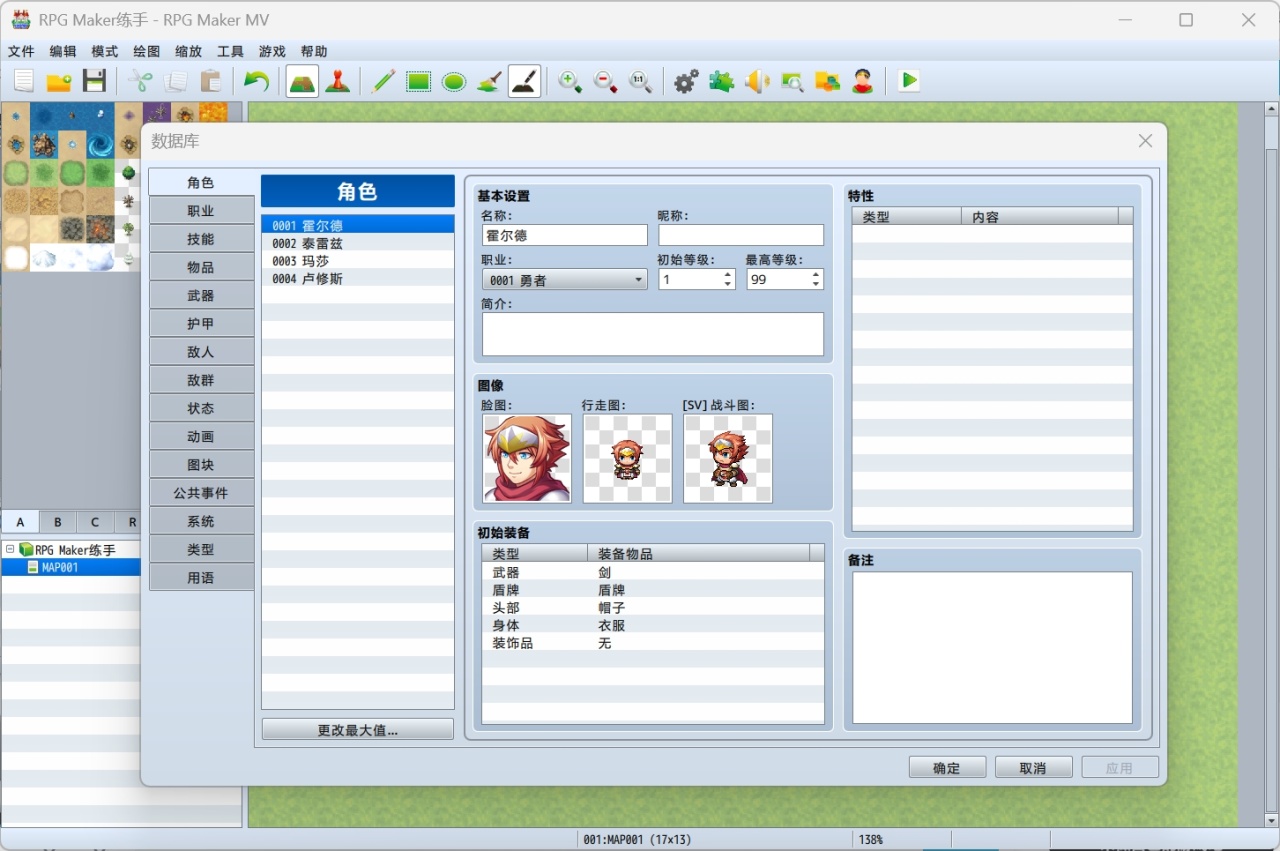Switch to the 技能 database tab
The width and height of the screenshot is (1280, 851).
[201, 239]
